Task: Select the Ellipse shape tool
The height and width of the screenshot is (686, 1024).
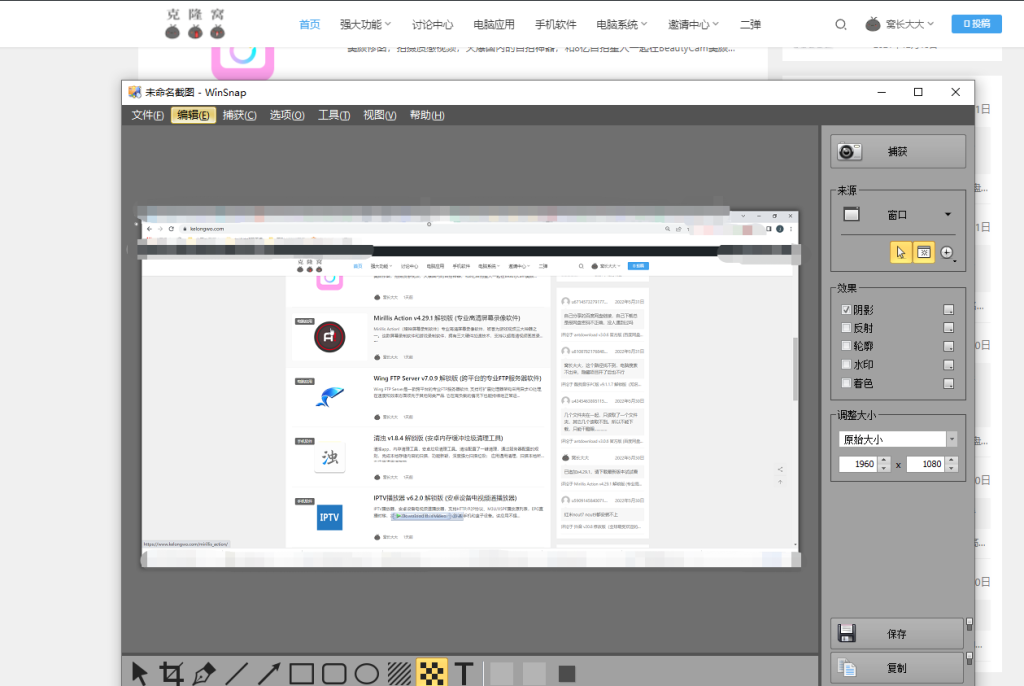Action: (x=367, y=673)
